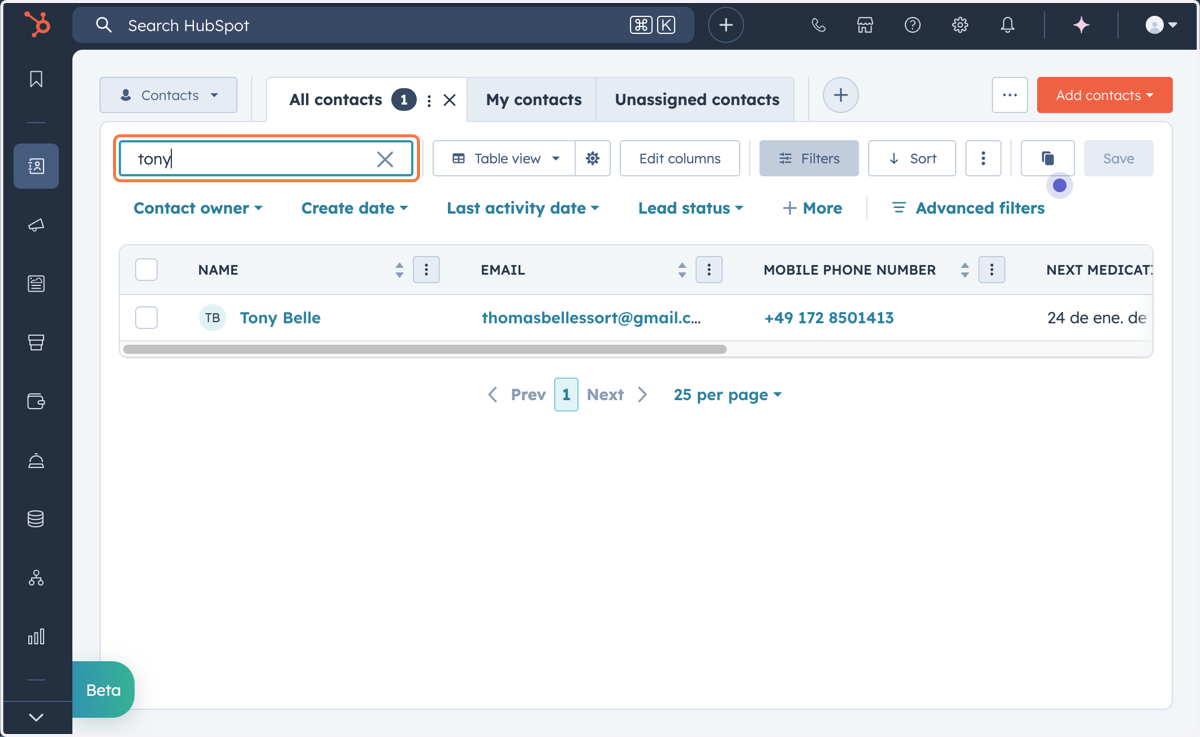
Task: Click the duplicate view copy icon
Action: tap(1048, 158)
